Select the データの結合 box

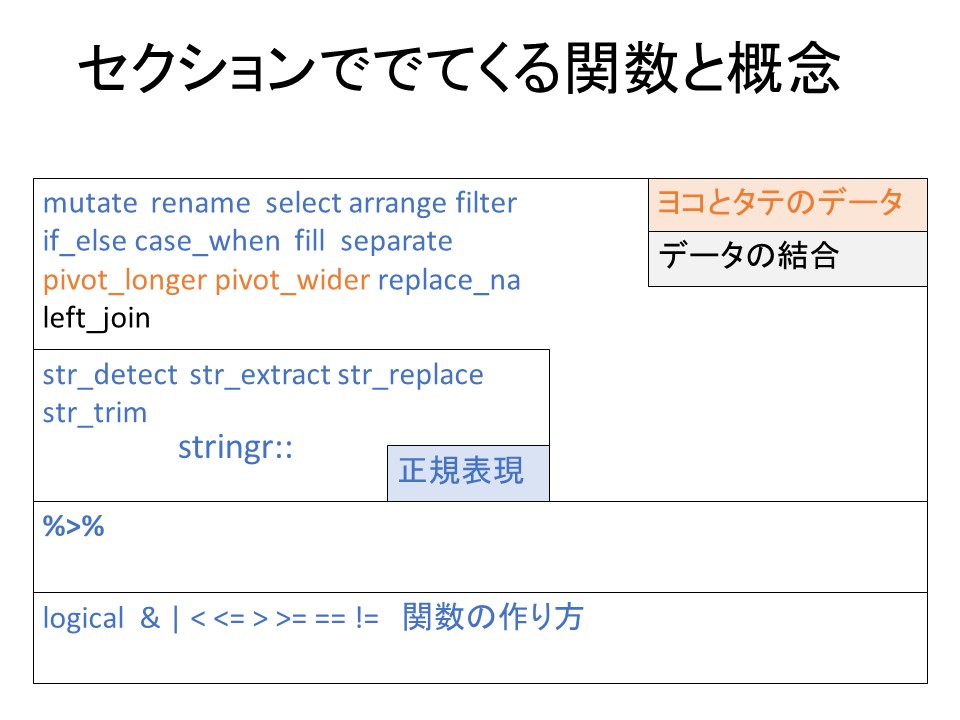[788, 258]
